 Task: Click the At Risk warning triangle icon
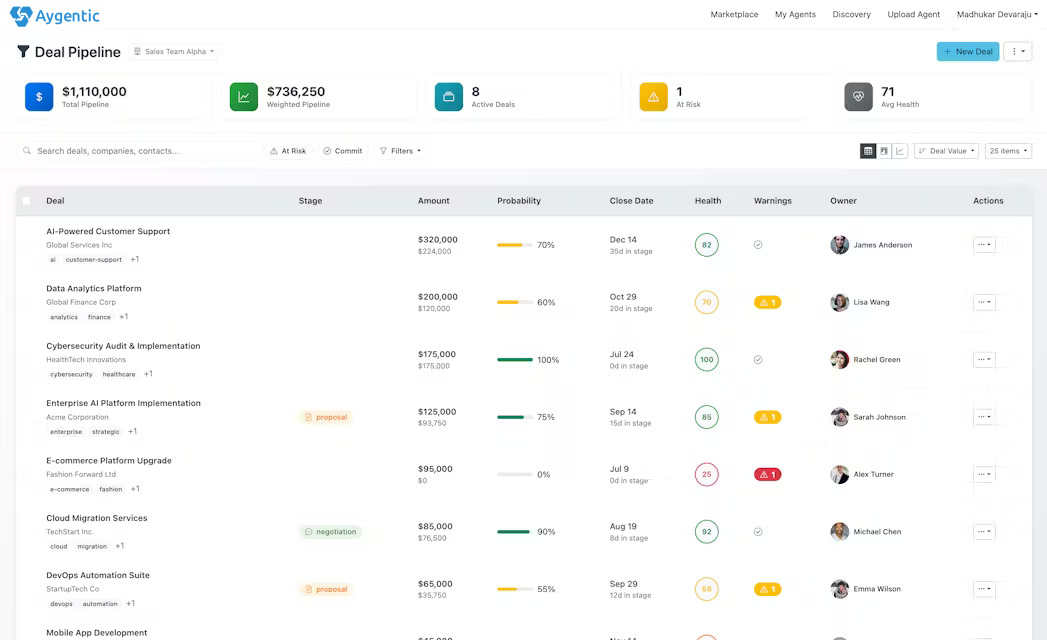(654, 97)
